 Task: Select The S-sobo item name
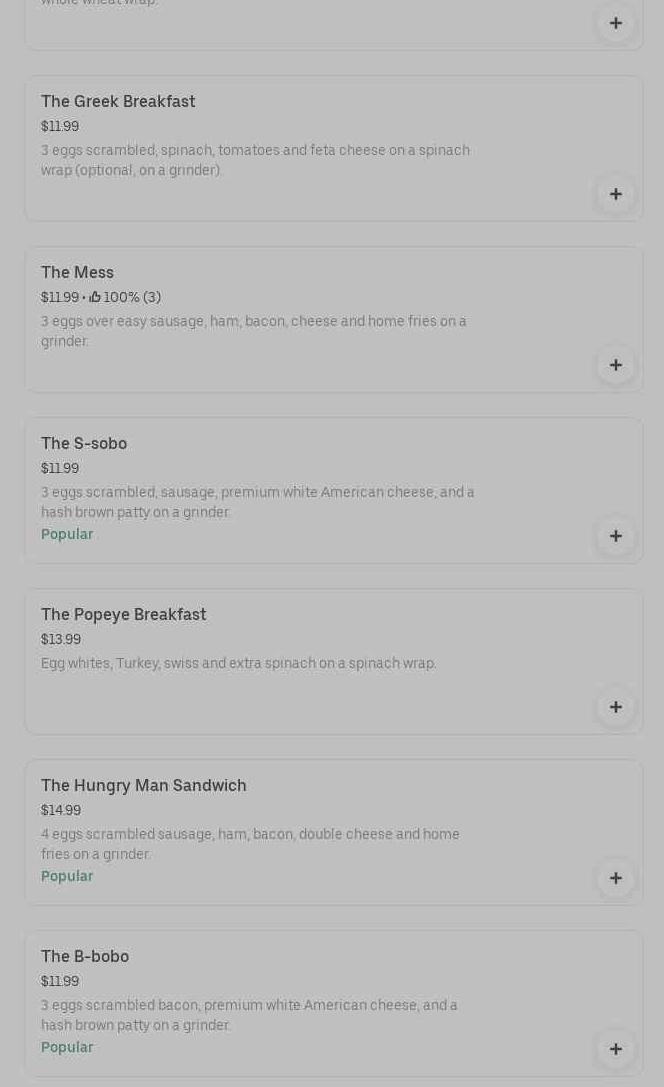pos(84,444)
